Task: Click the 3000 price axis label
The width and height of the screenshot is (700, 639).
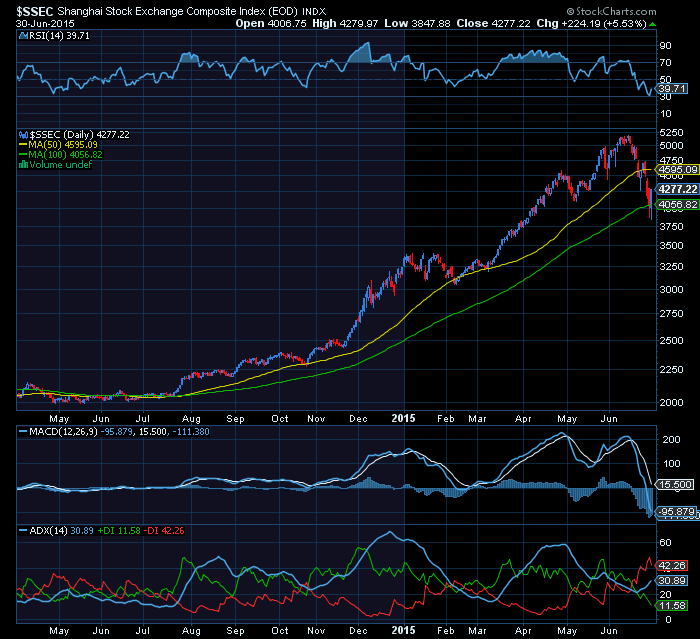Action: [x=671, y=289]
